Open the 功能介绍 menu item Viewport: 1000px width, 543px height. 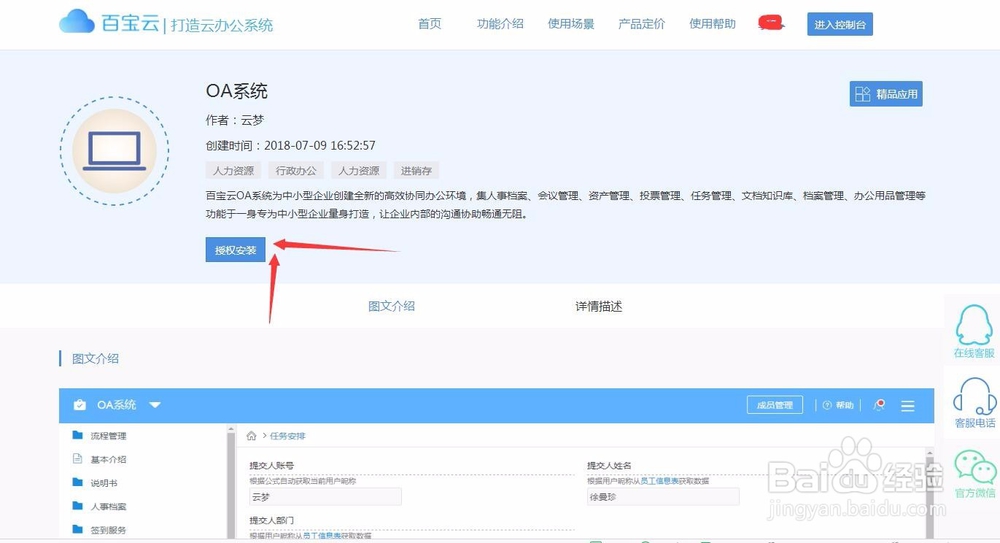tap(500, 24)
